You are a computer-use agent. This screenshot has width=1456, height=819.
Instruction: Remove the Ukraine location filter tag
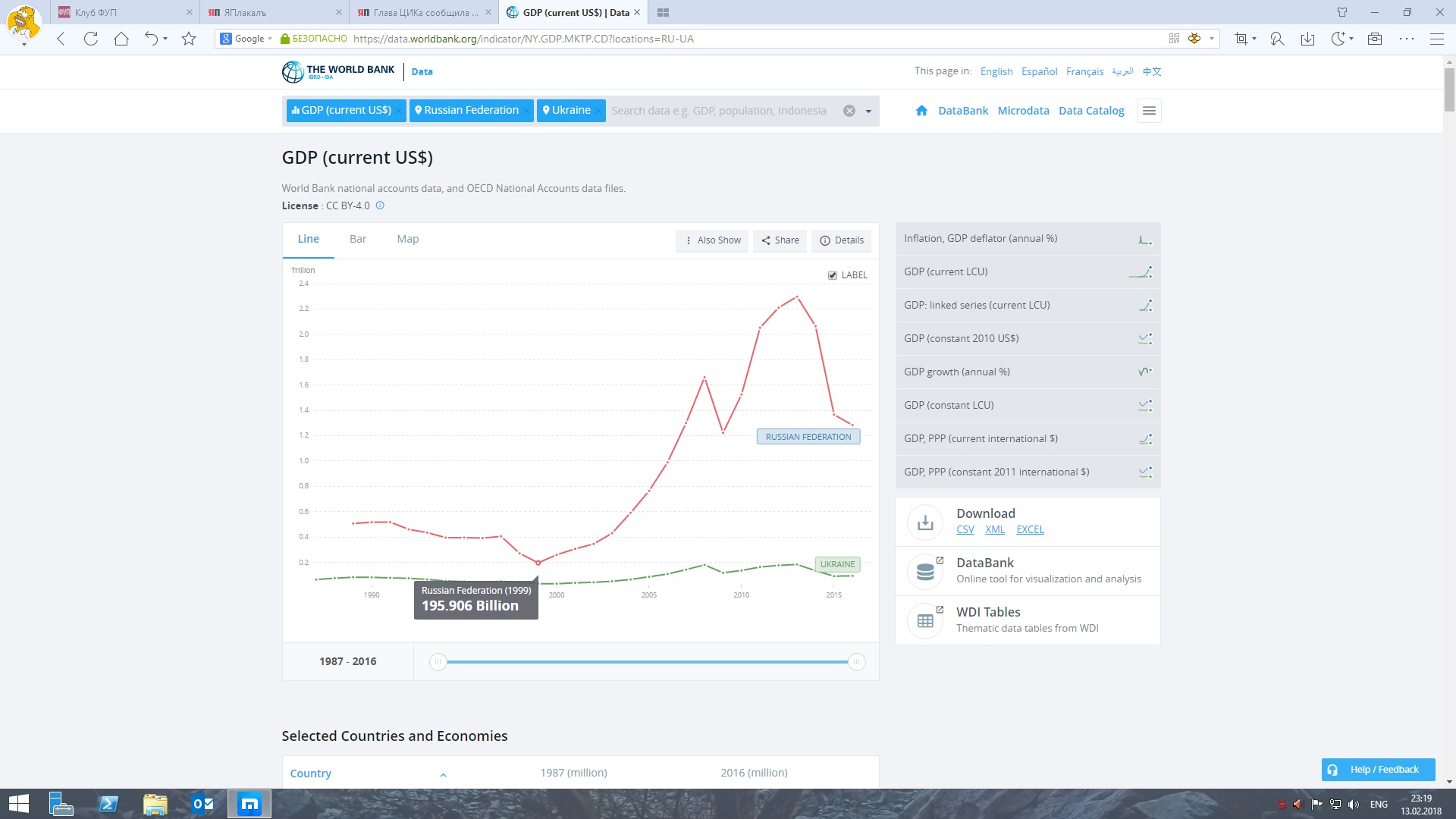(598, 111)
